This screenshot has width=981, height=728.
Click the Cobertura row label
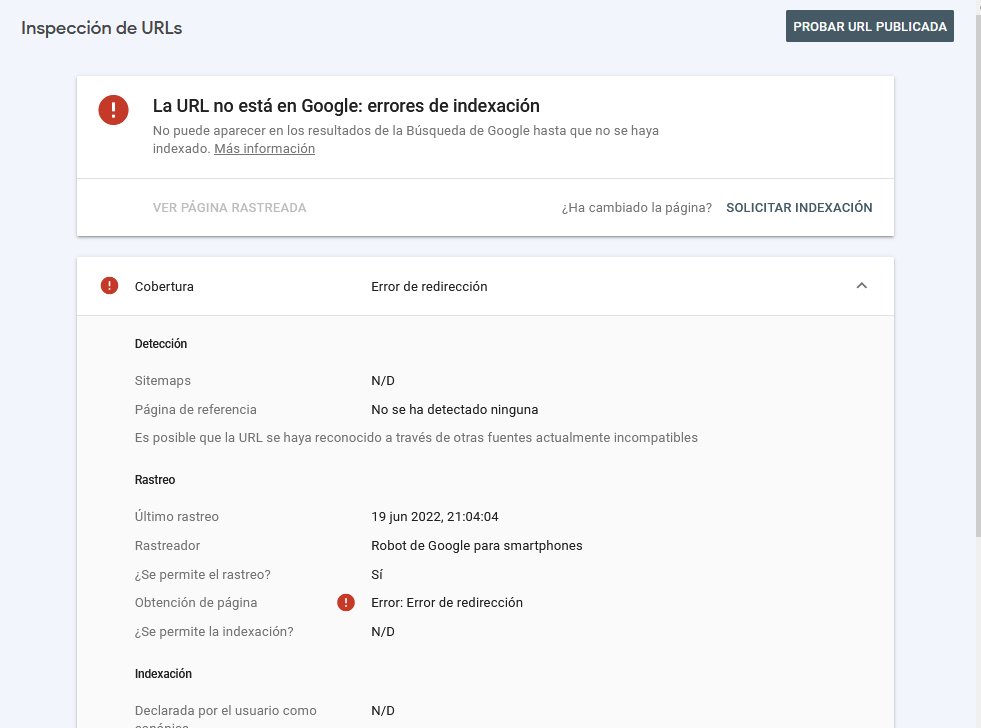click(164, 286)
